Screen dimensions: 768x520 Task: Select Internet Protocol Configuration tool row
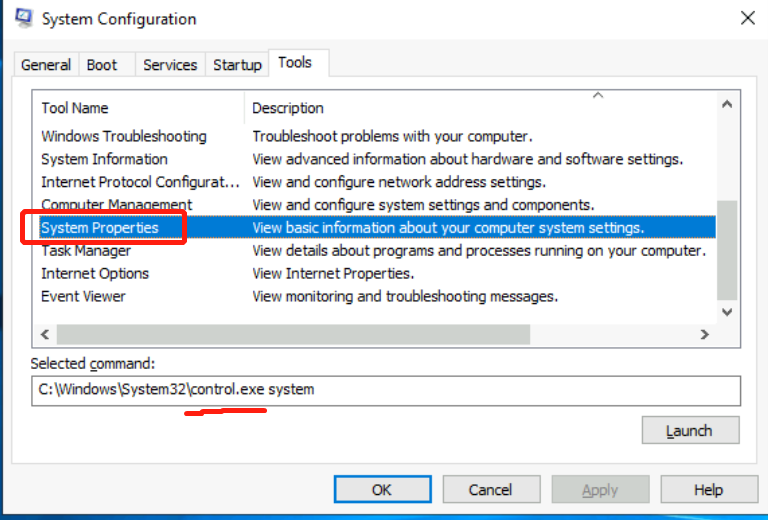pyautogui.click(x=140, y=182)
